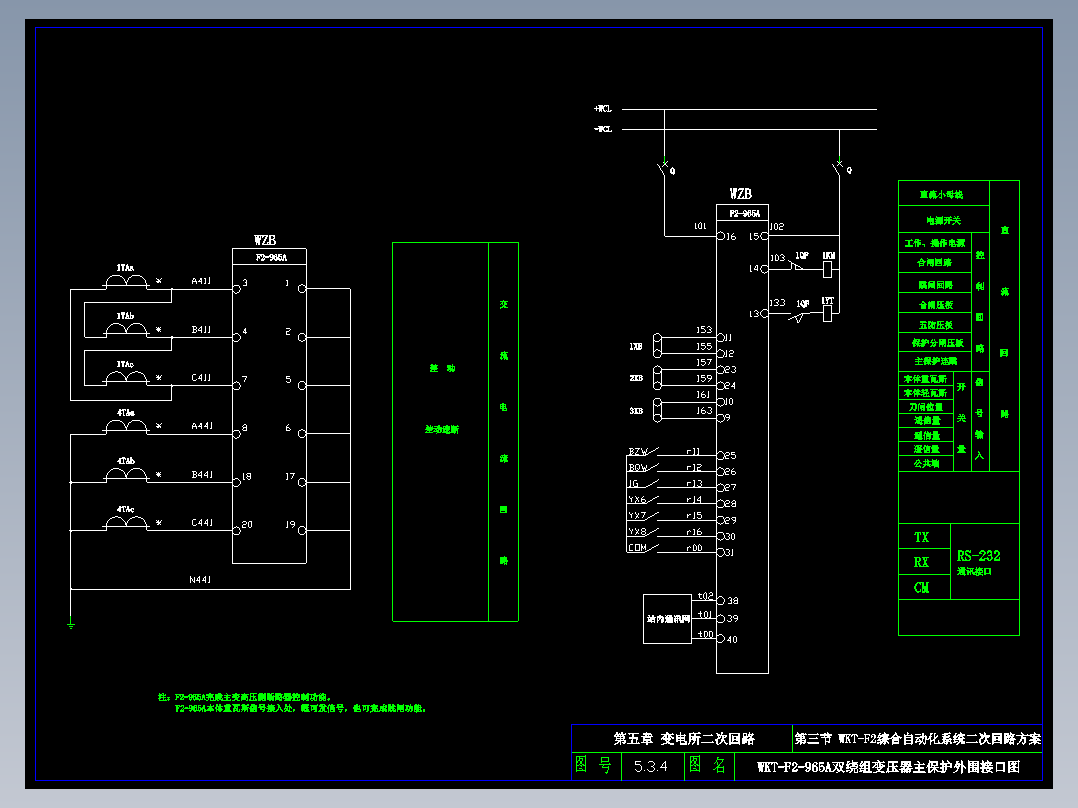Click the BQW contact label
Image resolution: width=1078 pixels, height=808 pixels.
[637, 468]
